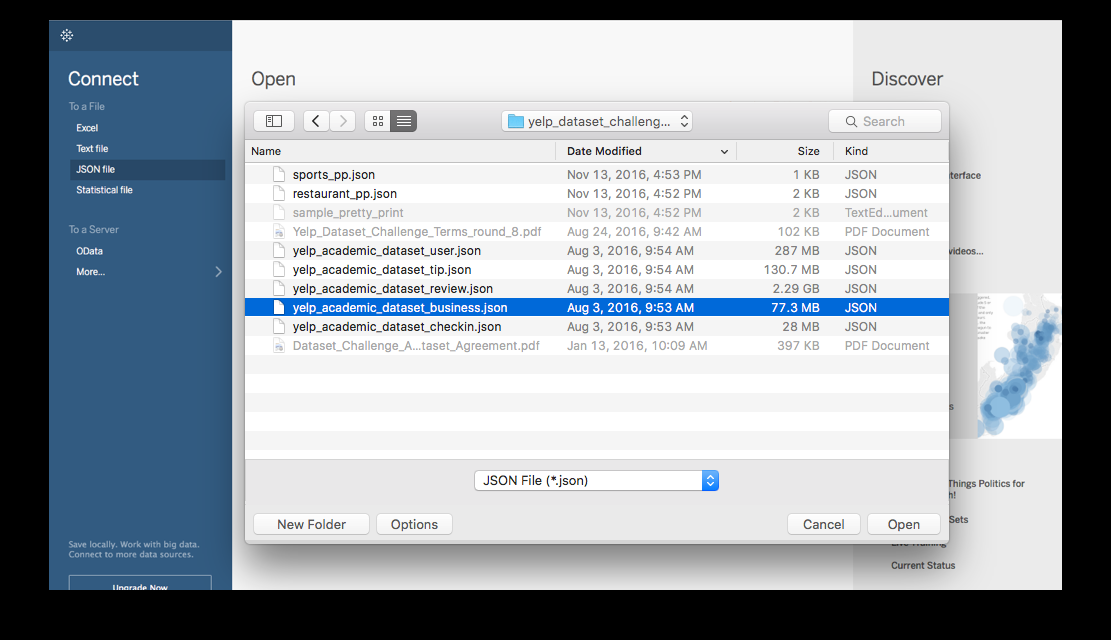1111x640 pixels.
Task: Go forward with the right chevron button
Action: tap(343, 121)
